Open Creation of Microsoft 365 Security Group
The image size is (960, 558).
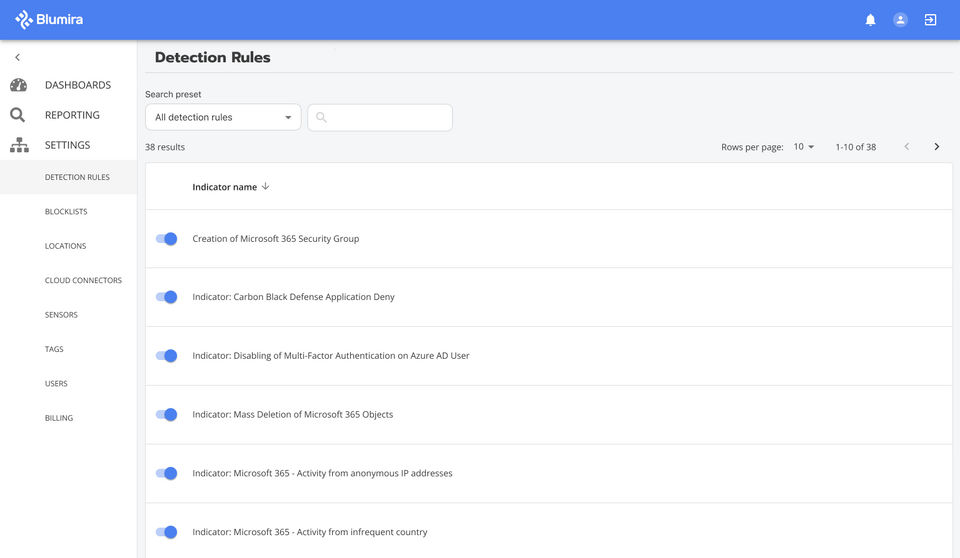click(x=276, y=238)
